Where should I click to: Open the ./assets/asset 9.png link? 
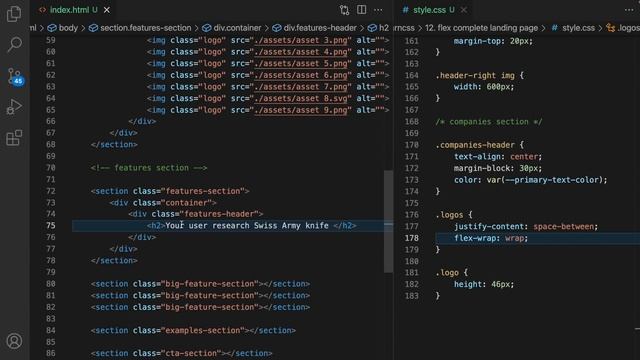click(x=301, y=110)
